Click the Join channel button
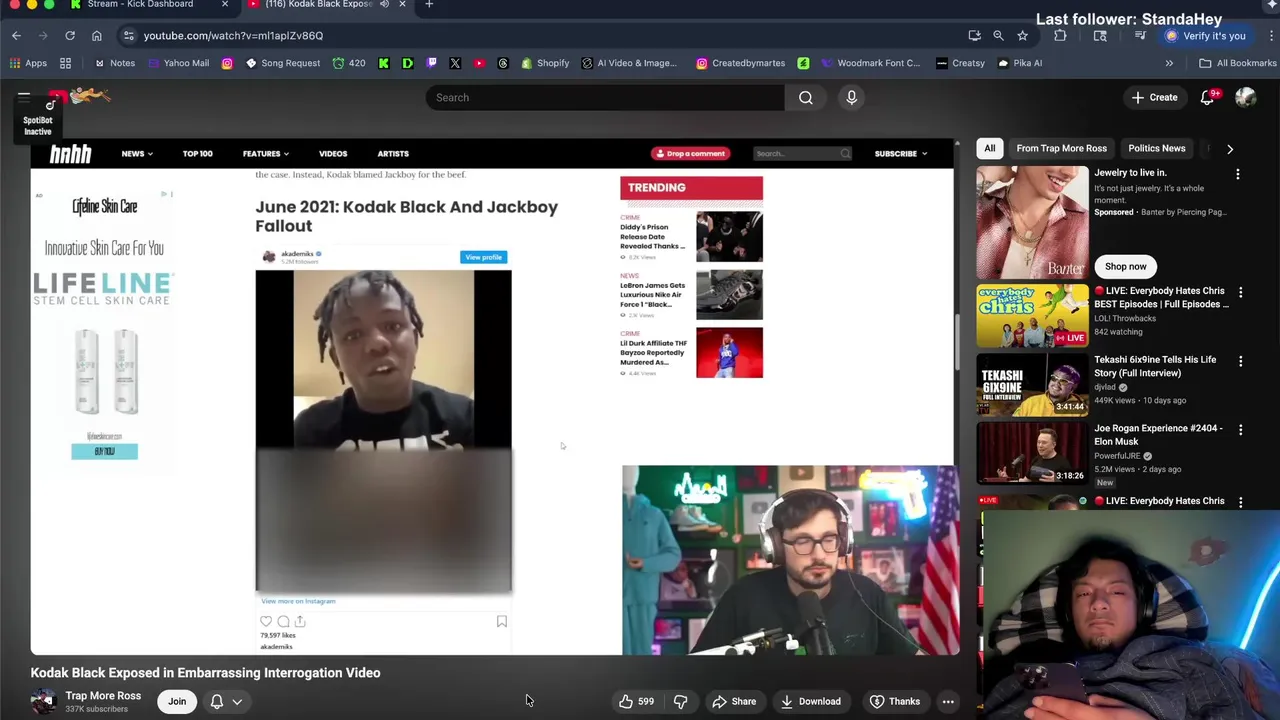1280x720 pixels. [x=177, y=701]
